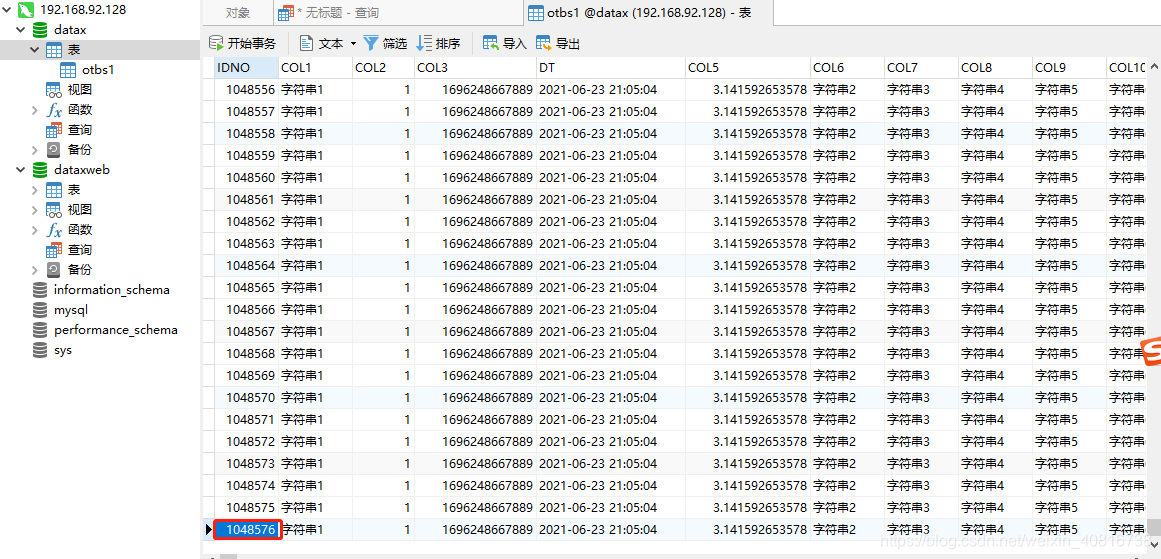Click the 备份 icon under datax

coord(54,150)
